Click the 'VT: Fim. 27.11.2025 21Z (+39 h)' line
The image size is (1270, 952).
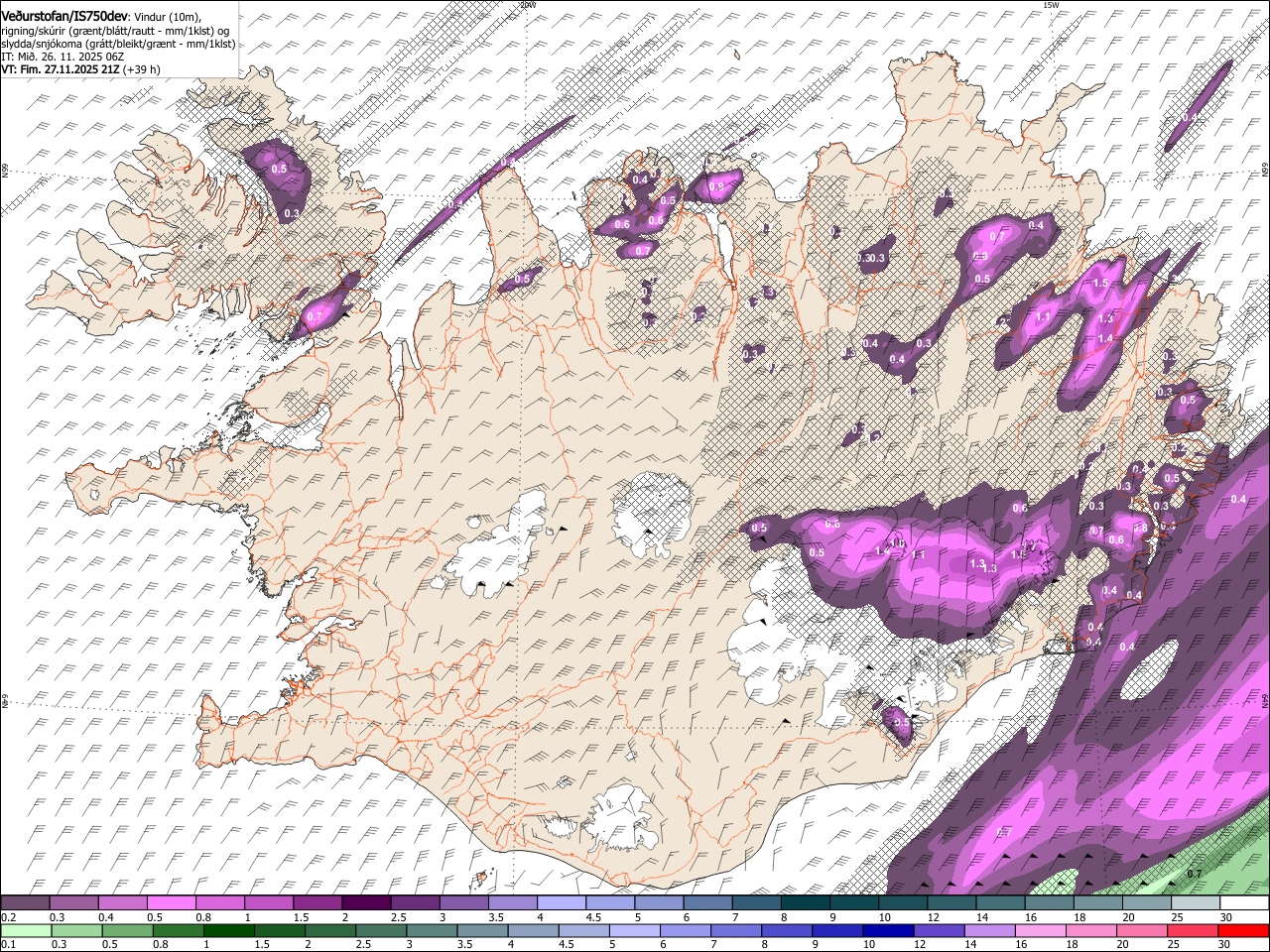(80, 69)
